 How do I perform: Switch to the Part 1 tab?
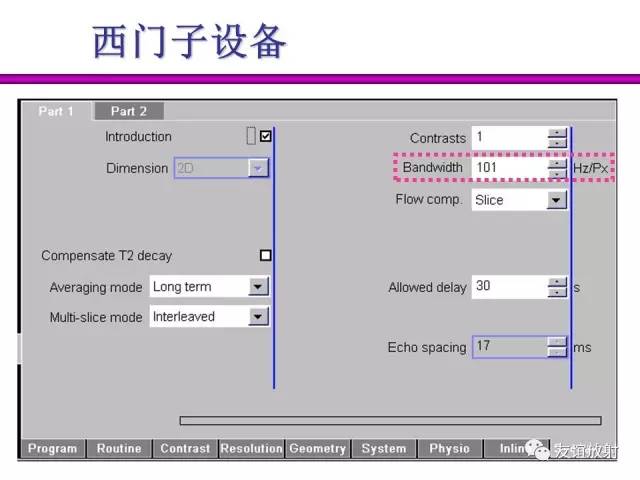pyautogui.click(x=56, y=111)
